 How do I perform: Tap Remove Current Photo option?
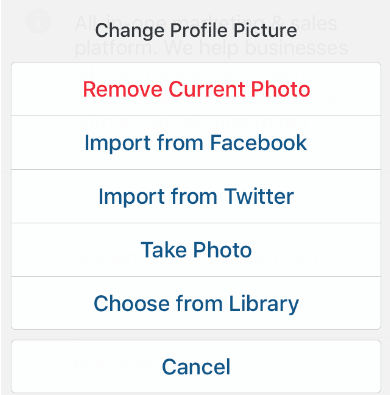[x=196, y=89]
